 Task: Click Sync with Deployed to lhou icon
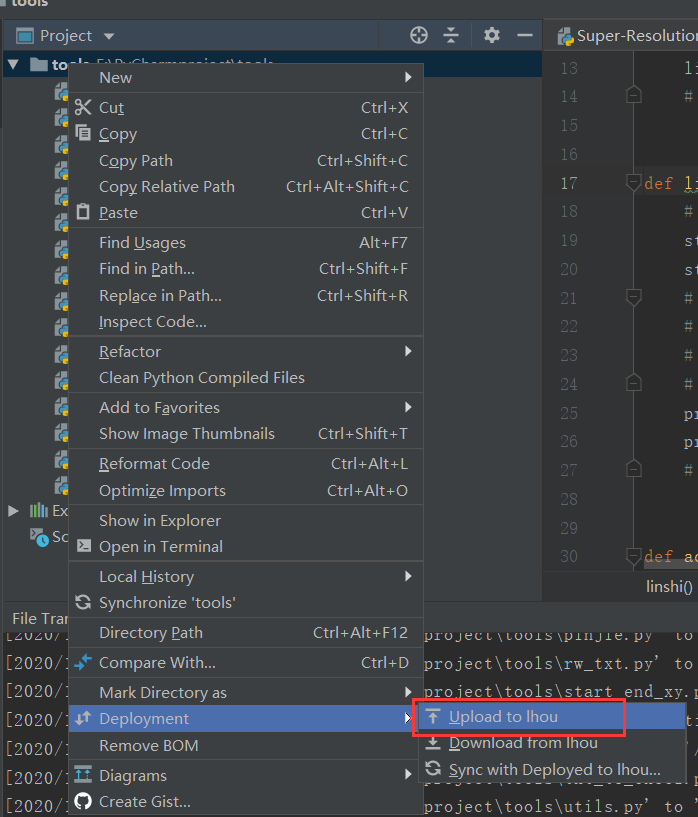click(x=433, y=769)
